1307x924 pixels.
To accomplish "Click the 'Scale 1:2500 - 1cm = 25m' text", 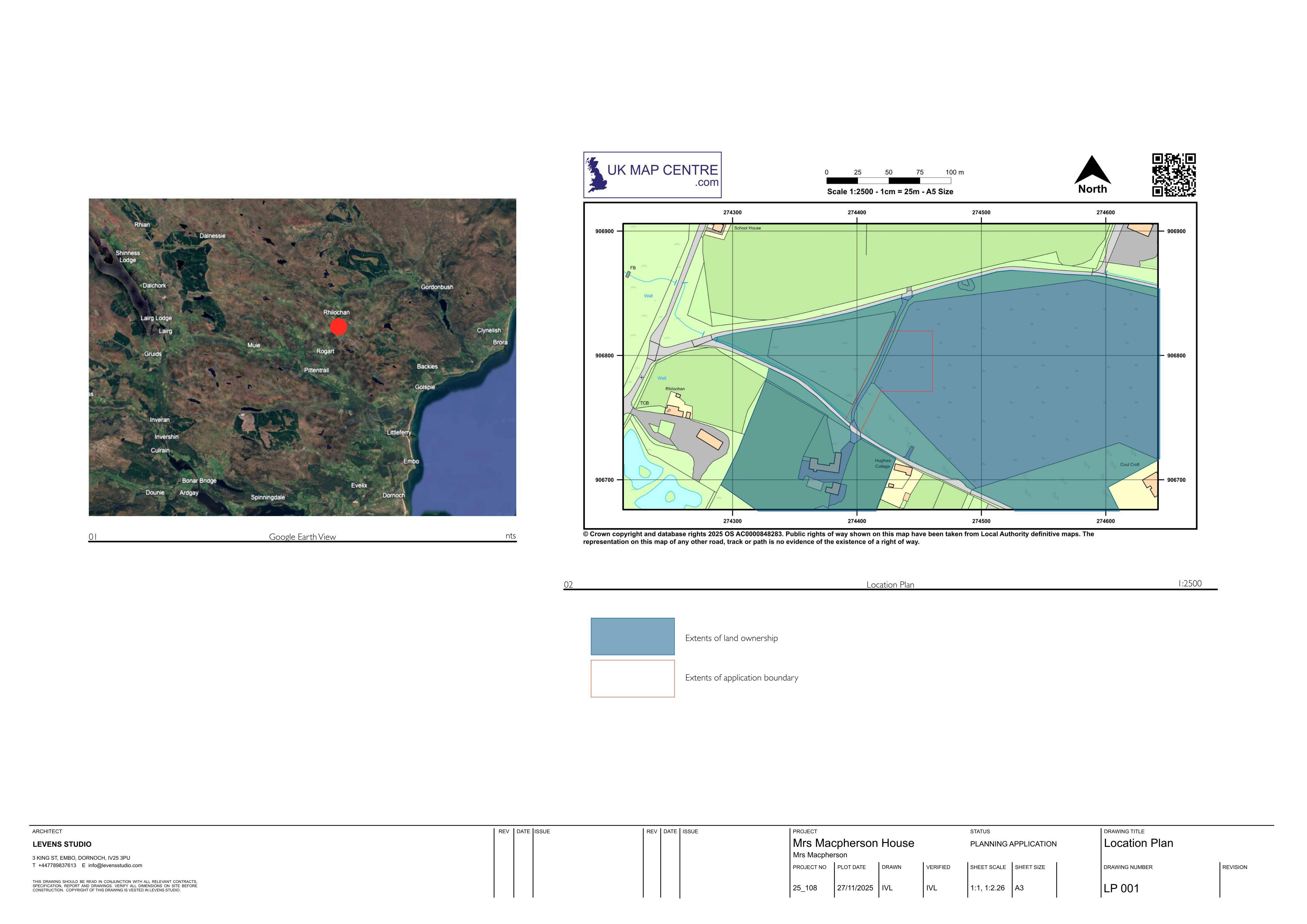I will [890, 192].
